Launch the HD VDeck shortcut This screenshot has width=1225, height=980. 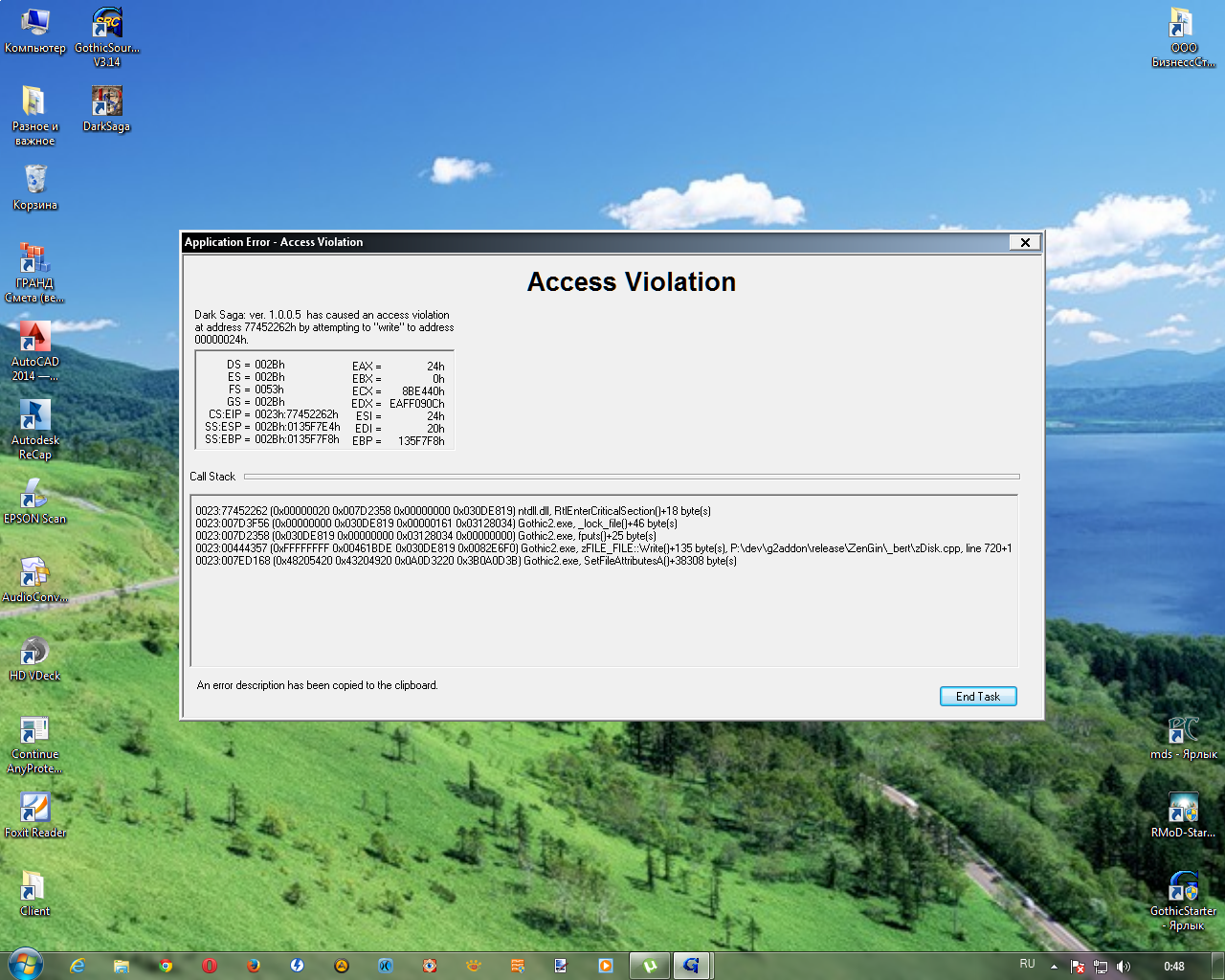(x=34, y=657)
